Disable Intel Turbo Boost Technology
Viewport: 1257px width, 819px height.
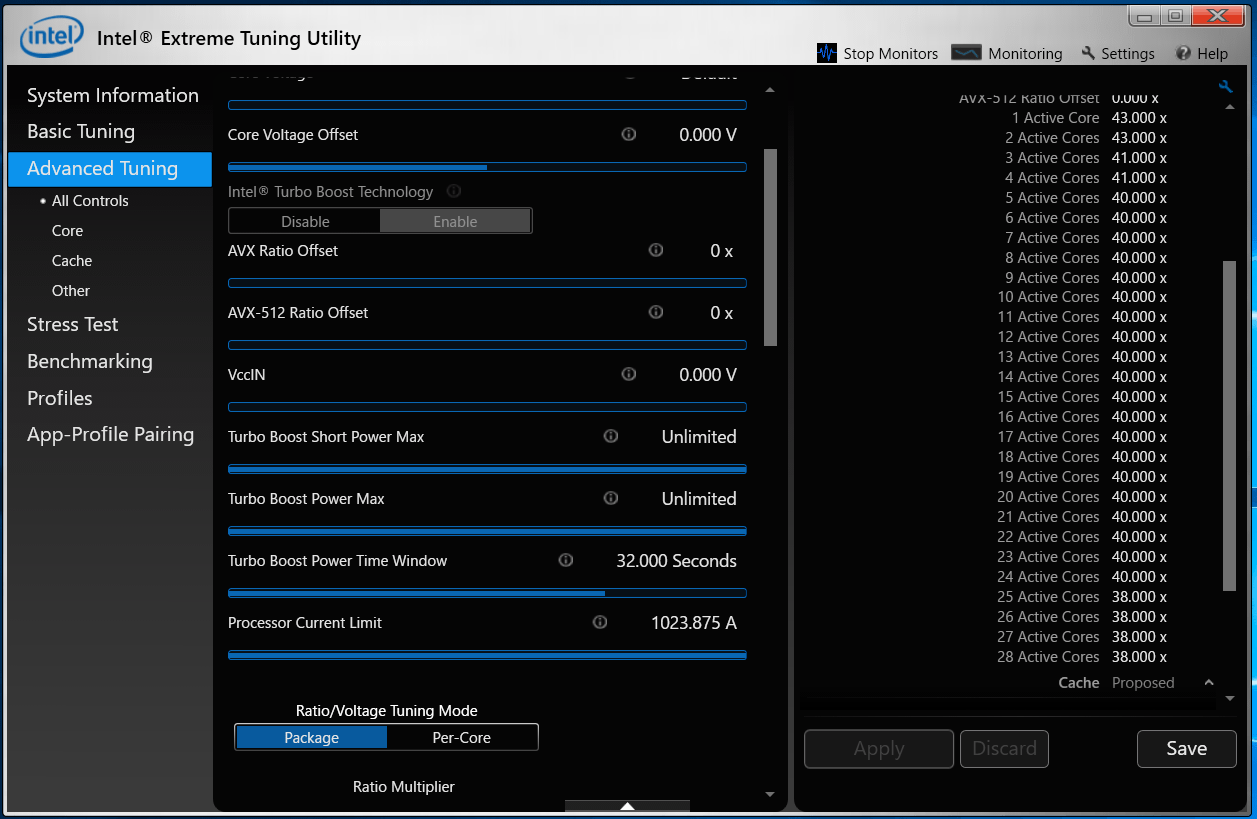(305, 221)
